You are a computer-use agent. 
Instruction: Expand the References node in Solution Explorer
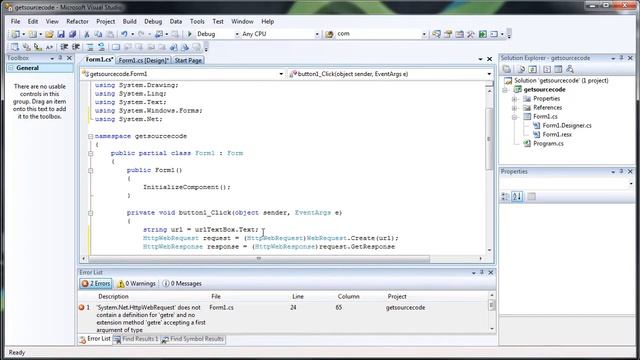pyautogui.click(x=515, y=108)
